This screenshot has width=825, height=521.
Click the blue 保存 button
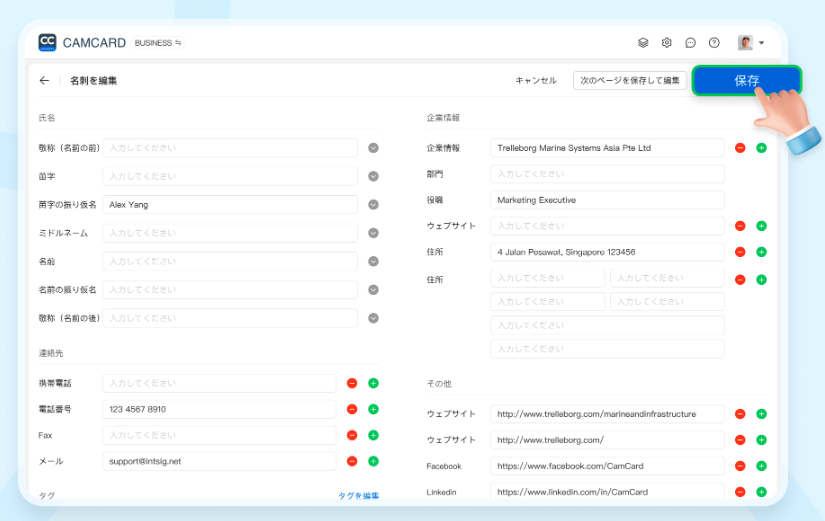747,81
